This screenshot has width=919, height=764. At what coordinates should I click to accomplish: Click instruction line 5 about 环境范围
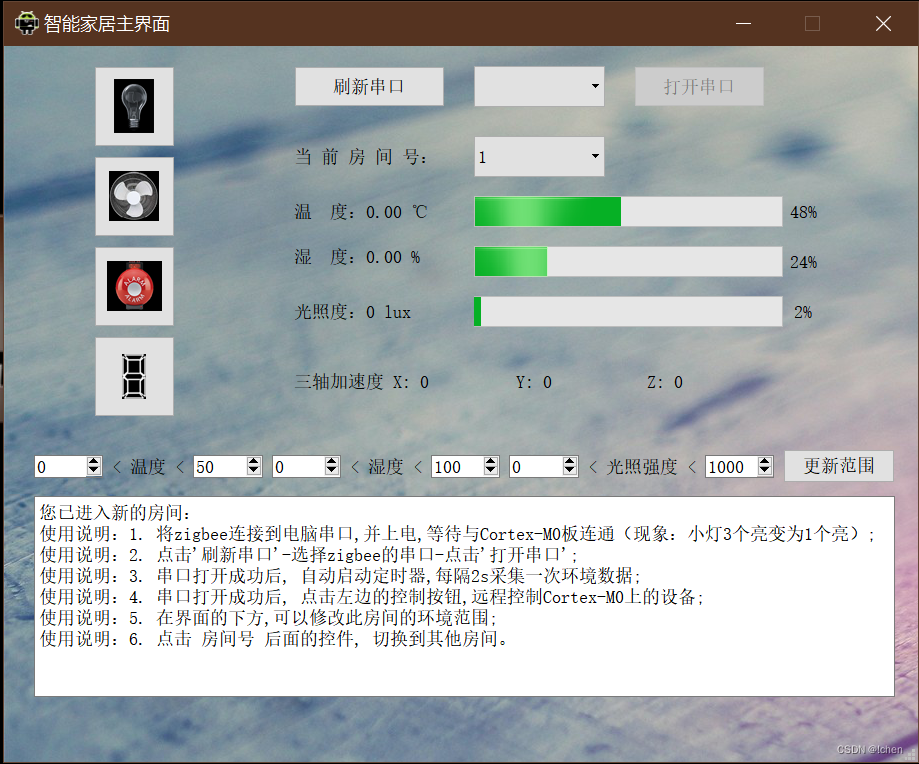coord(268,618)
